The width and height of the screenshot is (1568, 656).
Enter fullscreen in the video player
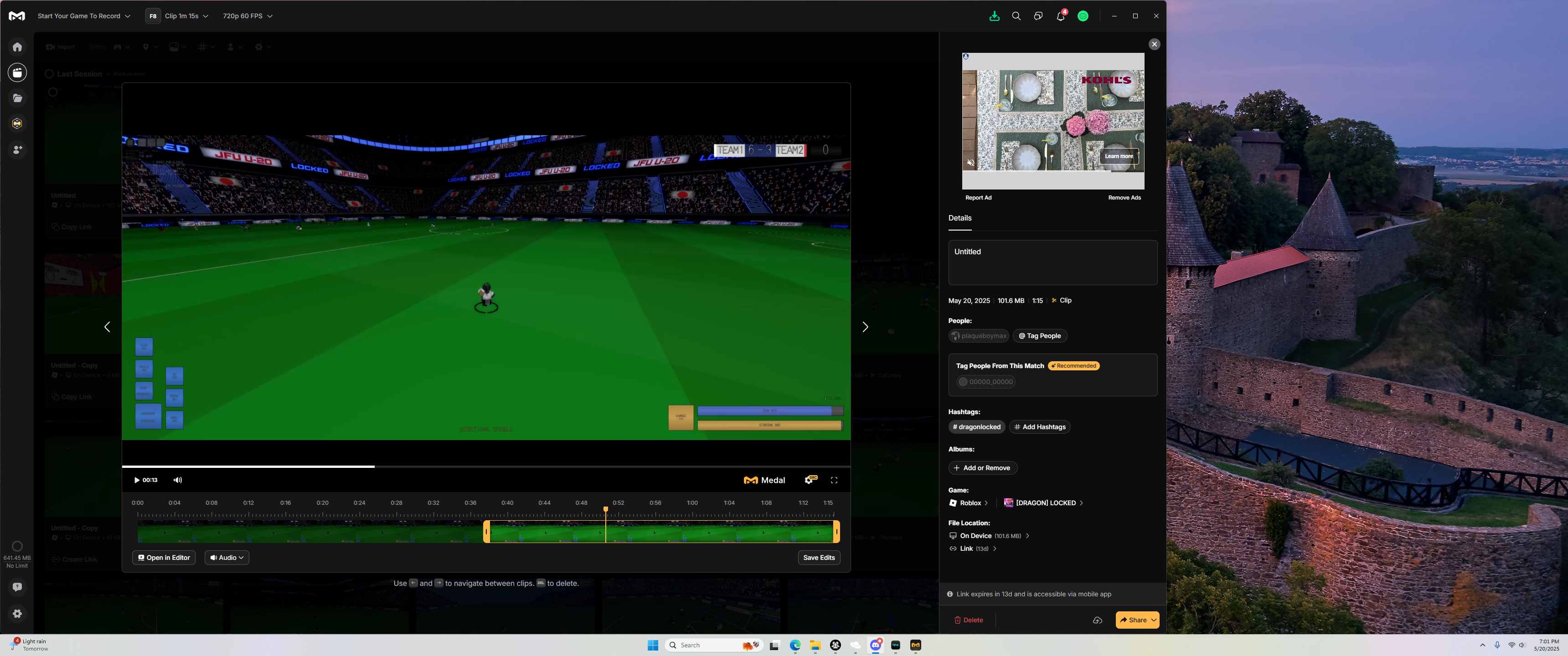click(x=834, y=480)
